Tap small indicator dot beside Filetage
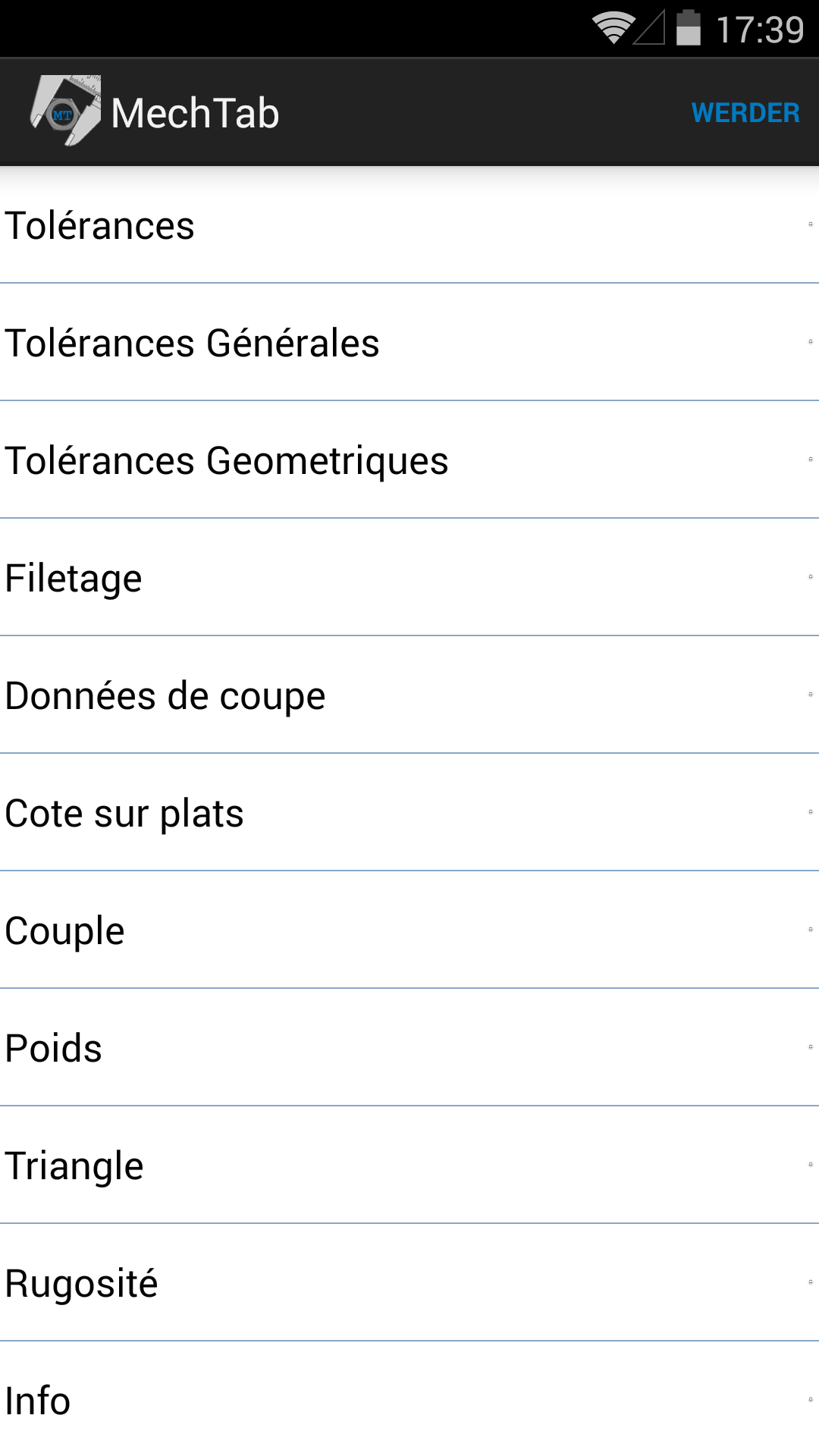This screenshot has height=1456, width=819. pos(811,577)
